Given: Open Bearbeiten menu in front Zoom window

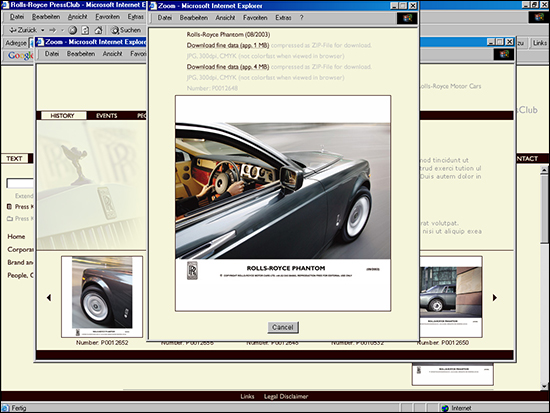Looking at the screenshot, I should (x=194, y=18).
